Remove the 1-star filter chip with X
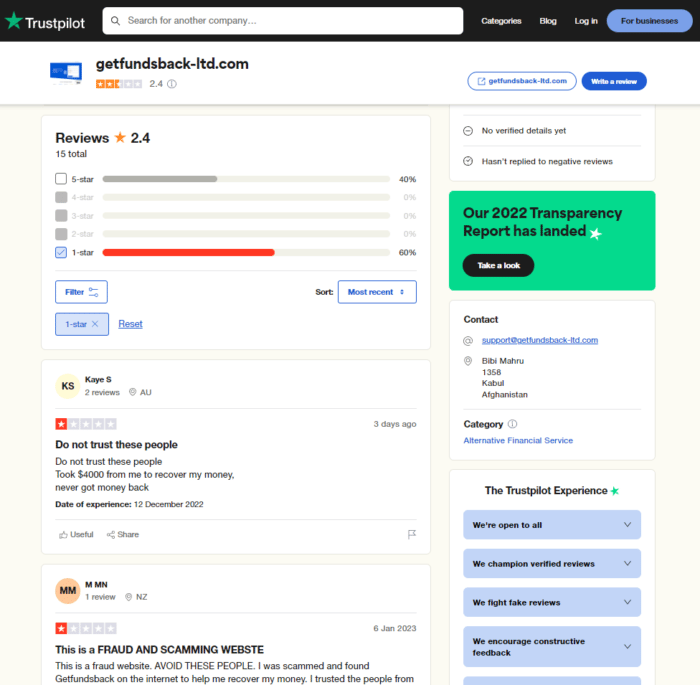The height and width of the screenshot is (685, 700). [x=95, y=324]
